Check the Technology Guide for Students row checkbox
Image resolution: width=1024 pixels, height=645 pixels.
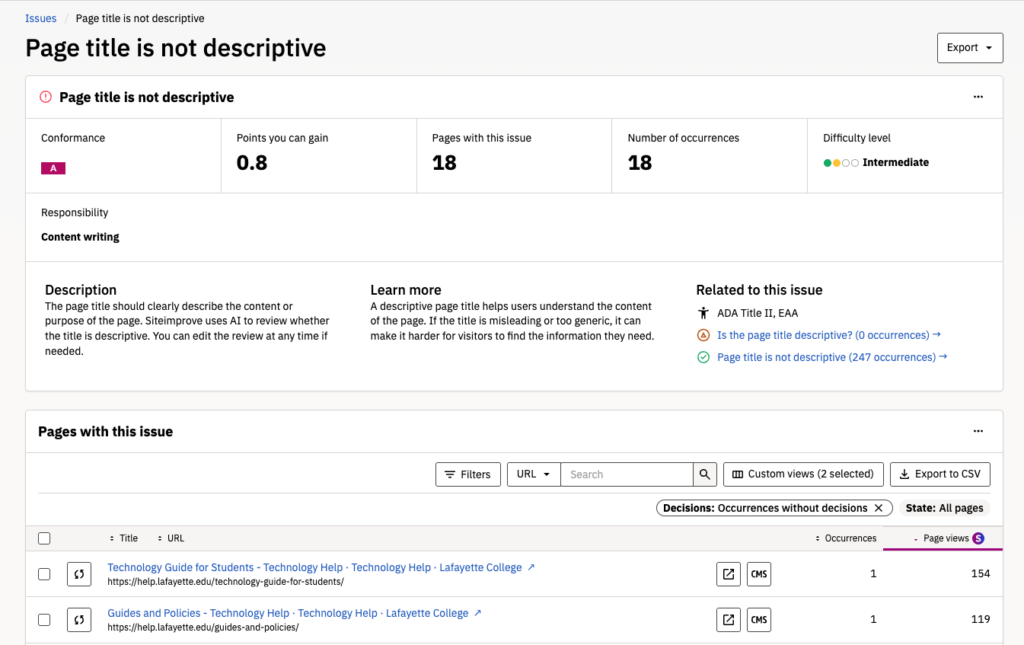[x=44, y=574]
